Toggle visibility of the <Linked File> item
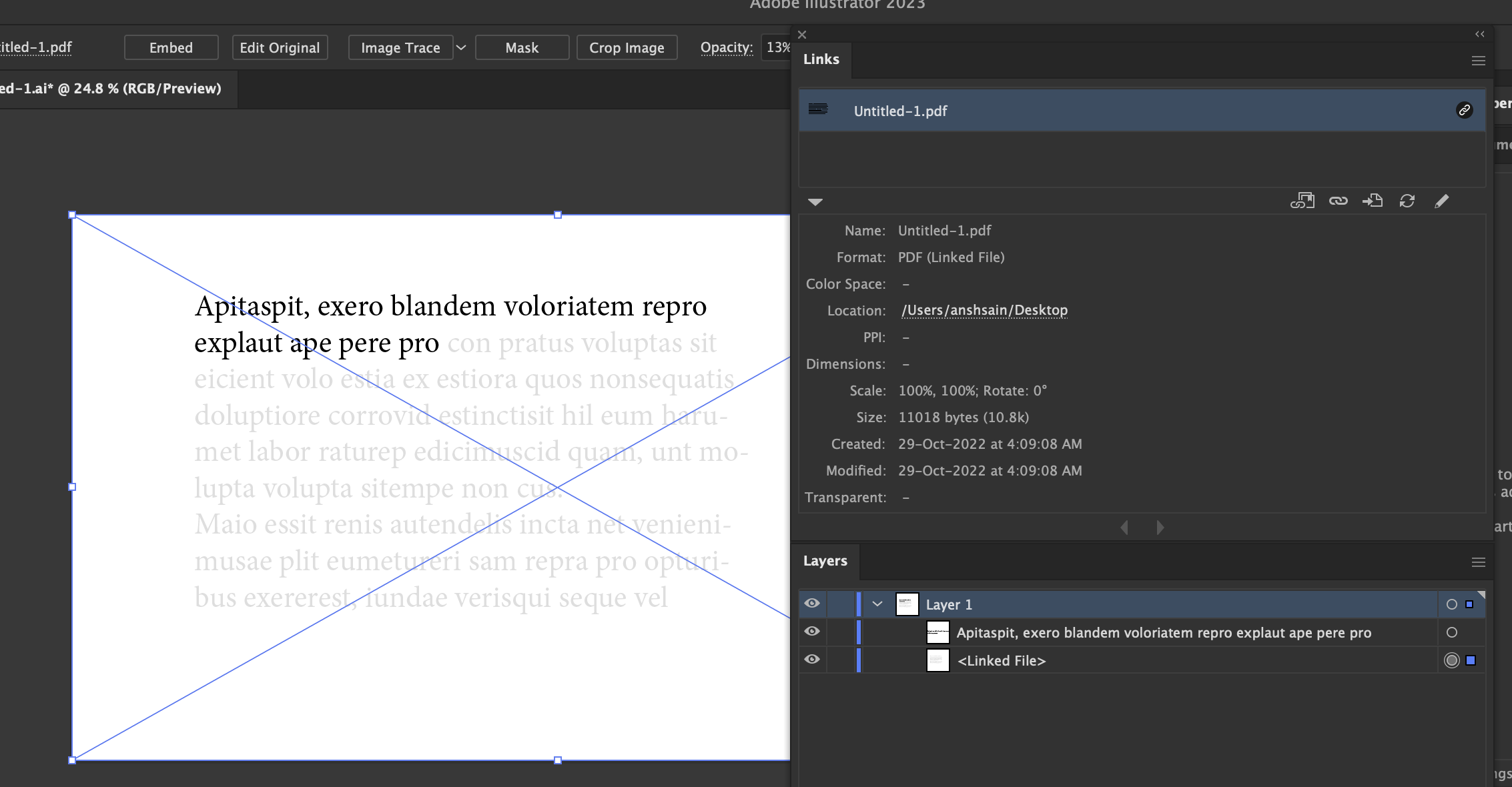Screen dimensions: 1512x787 pyautogui.click(x=811, y=659)
